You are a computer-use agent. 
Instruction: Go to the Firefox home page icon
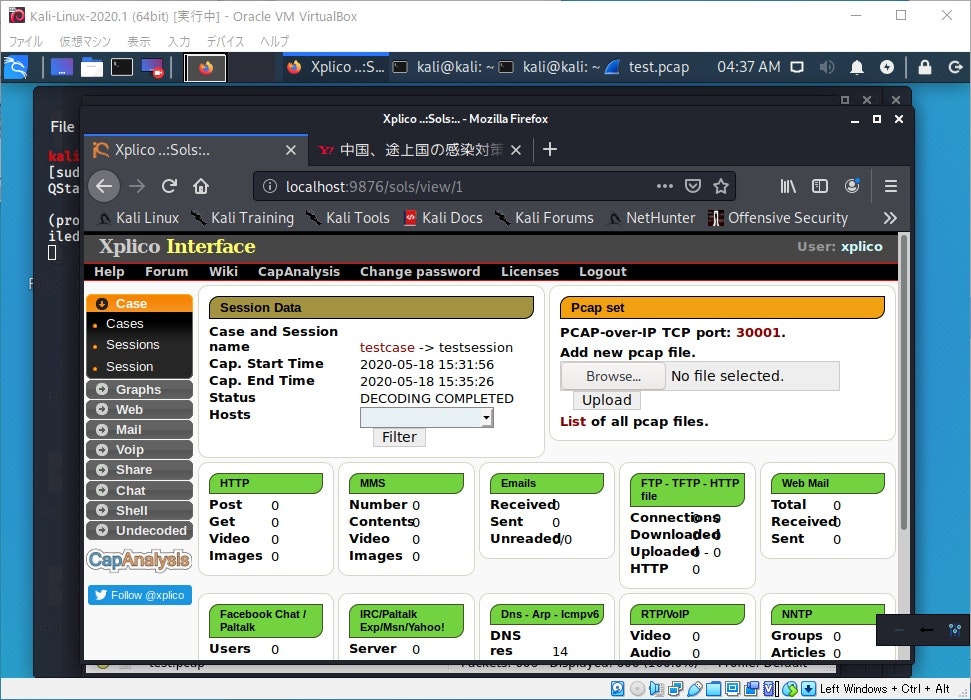pyautogui.click(x=200, y=186)
